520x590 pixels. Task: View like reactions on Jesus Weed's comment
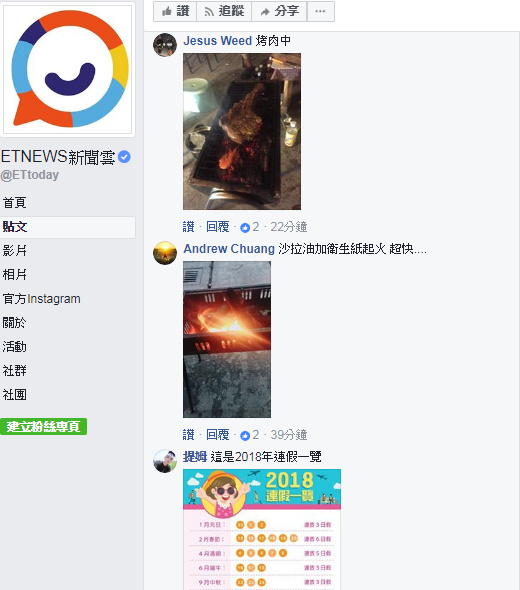(x=249, y=227)
